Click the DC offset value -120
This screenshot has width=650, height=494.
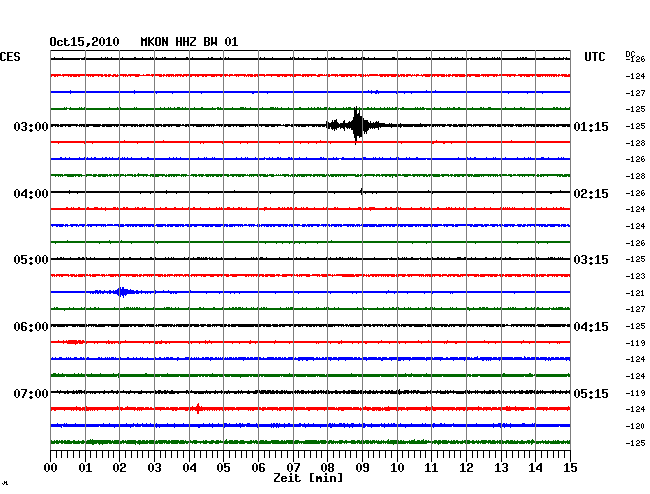tap(635, 426)
